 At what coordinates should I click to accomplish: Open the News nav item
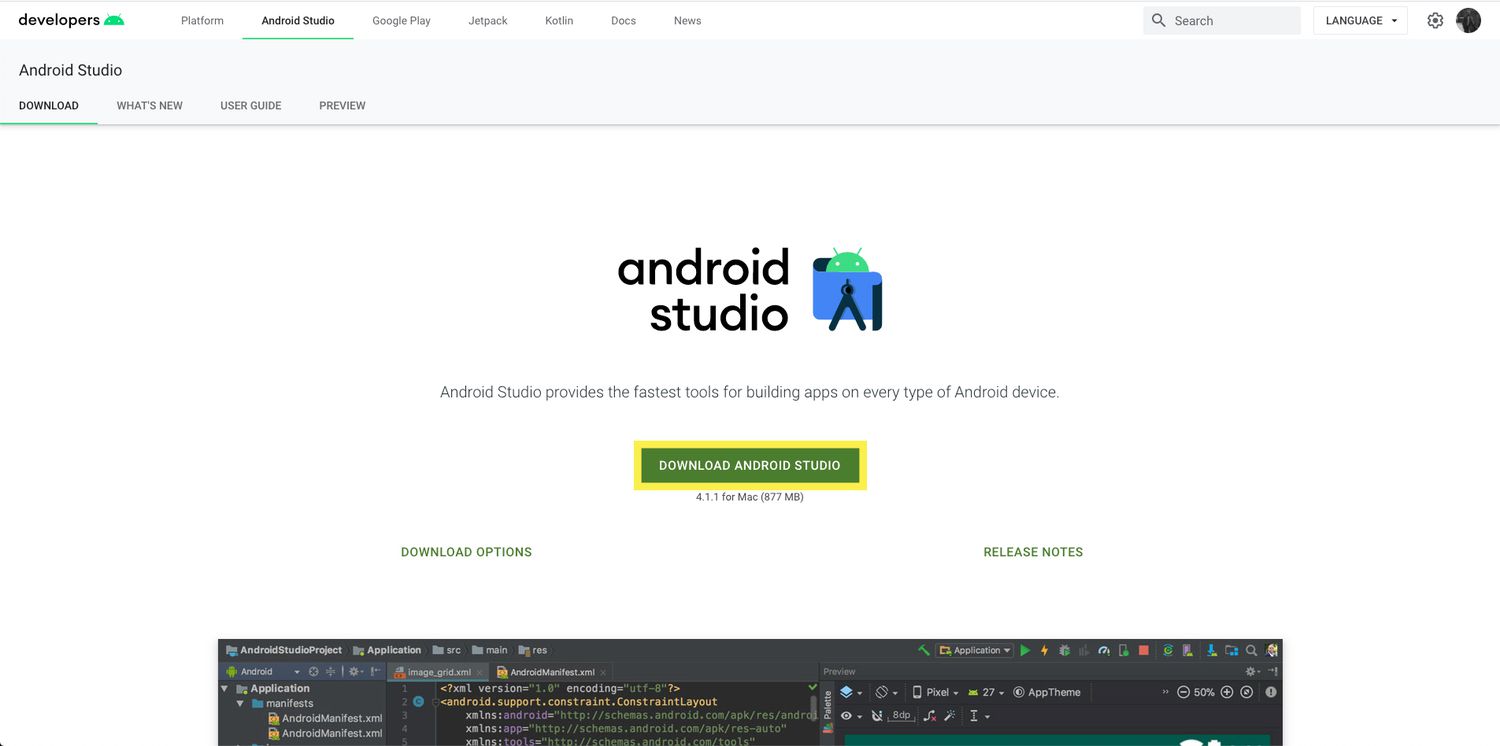[688, 20]
